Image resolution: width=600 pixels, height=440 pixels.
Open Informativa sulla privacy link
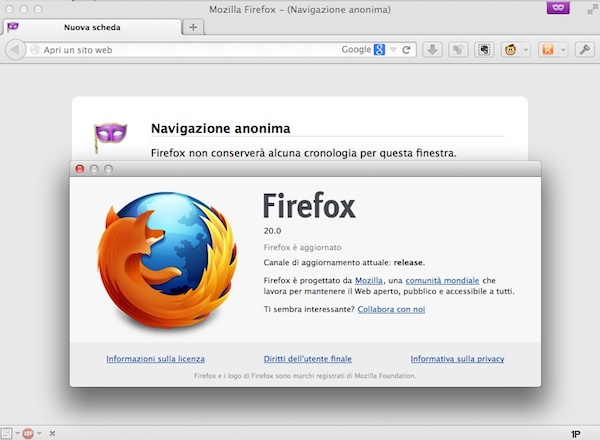(x=457, y=359)
